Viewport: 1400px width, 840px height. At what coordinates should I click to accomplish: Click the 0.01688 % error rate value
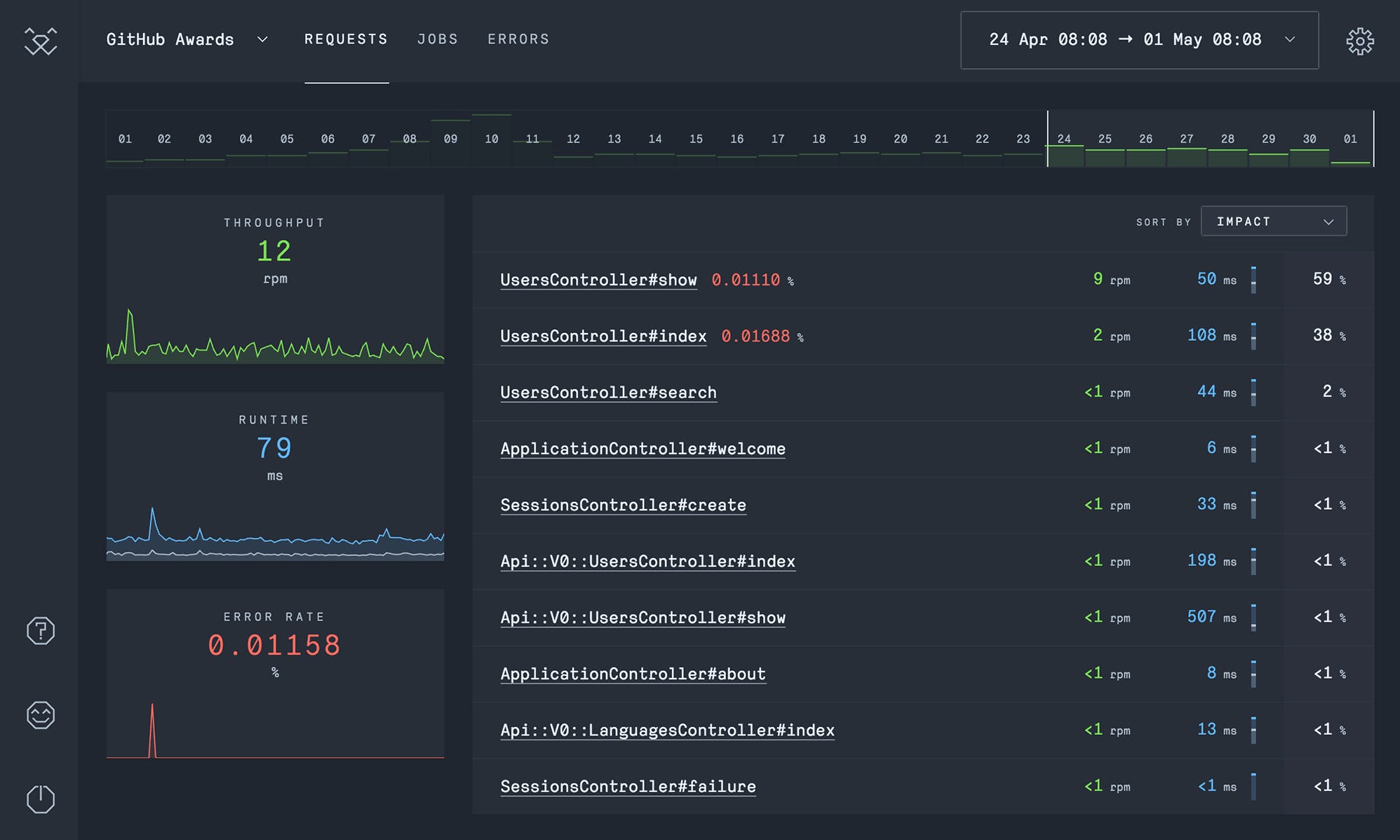(762, 336)
